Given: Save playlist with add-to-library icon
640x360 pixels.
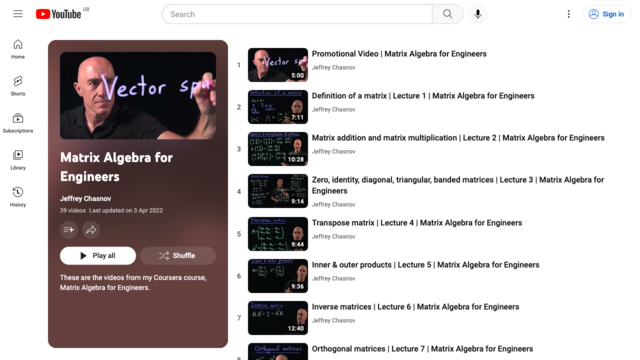Looking at the screenshot, I should 69,230.
